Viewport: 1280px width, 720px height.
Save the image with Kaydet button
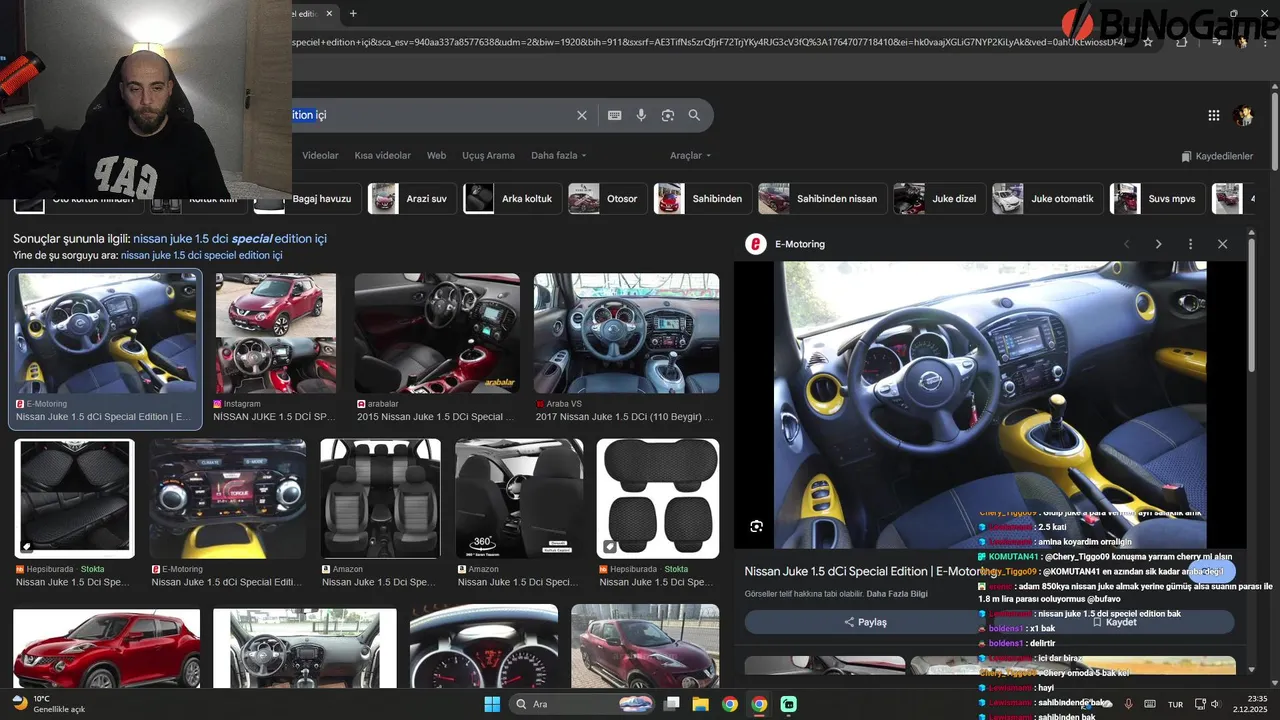pyautogui.click(x=1114, y=622)
